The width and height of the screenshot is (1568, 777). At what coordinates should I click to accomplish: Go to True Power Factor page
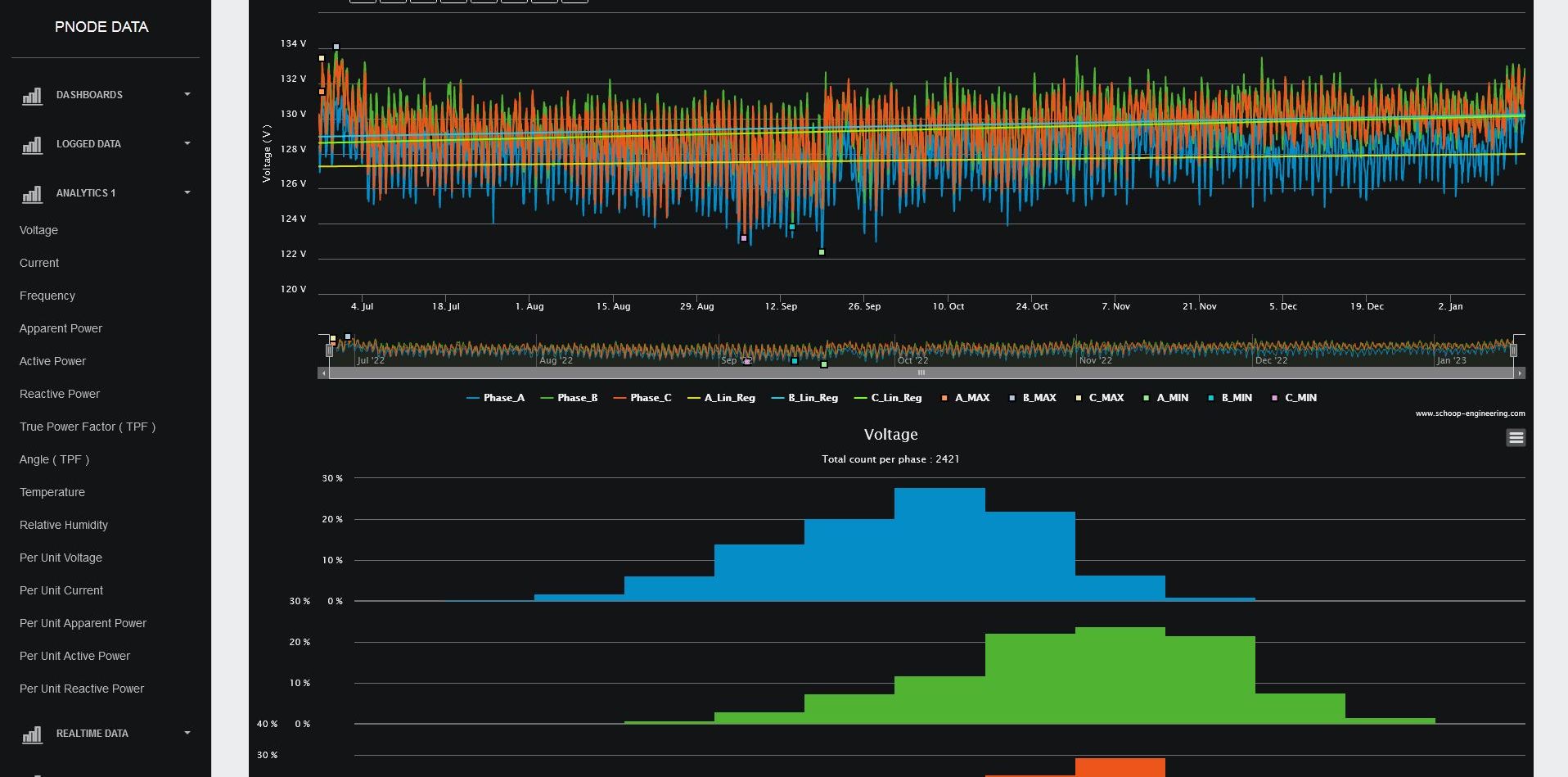(87, 427)
